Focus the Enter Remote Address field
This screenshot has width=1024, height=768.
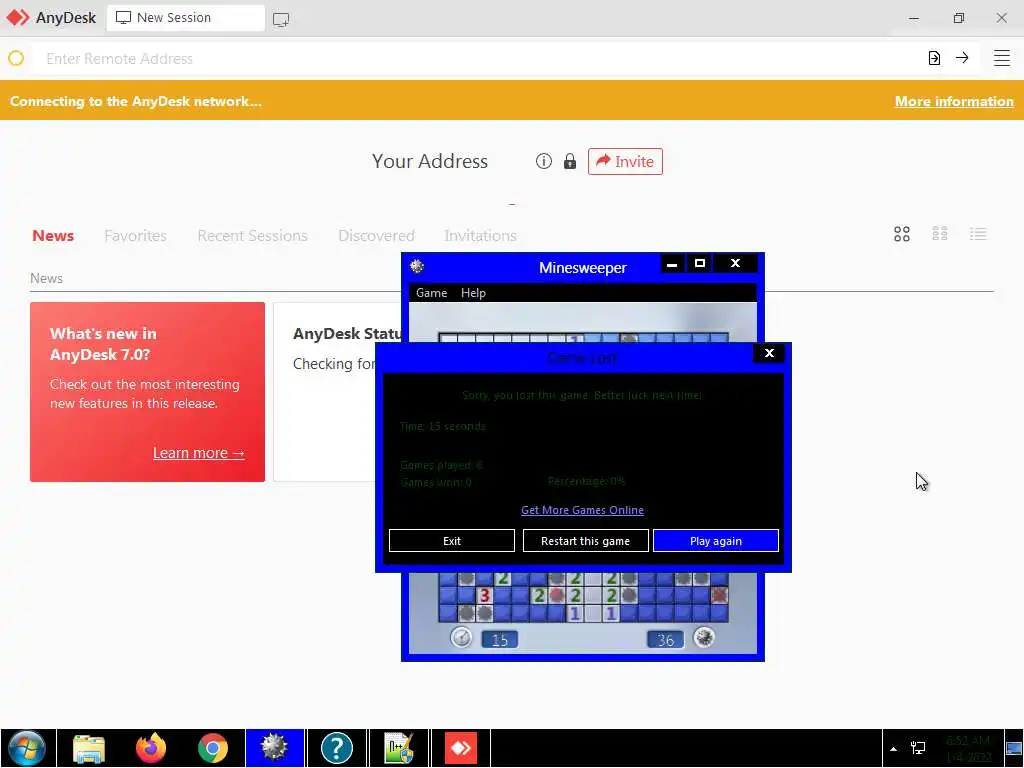pyautogui.click(x=477, y=59)
